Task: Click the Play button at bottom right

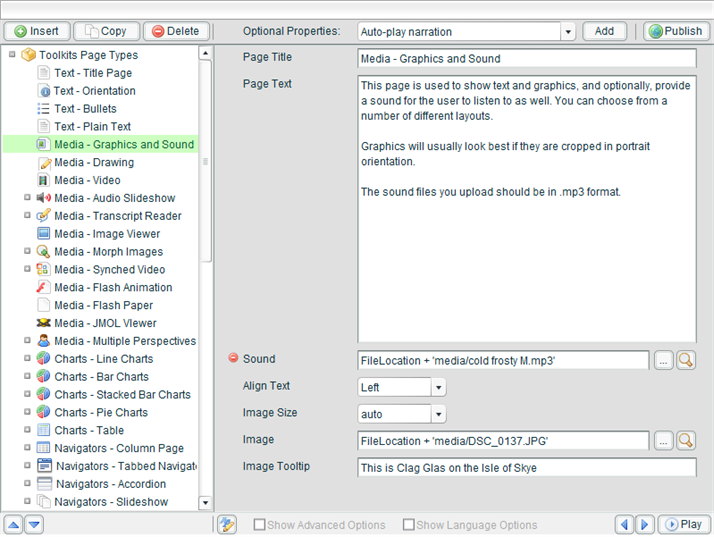Action: click(684, 525)
